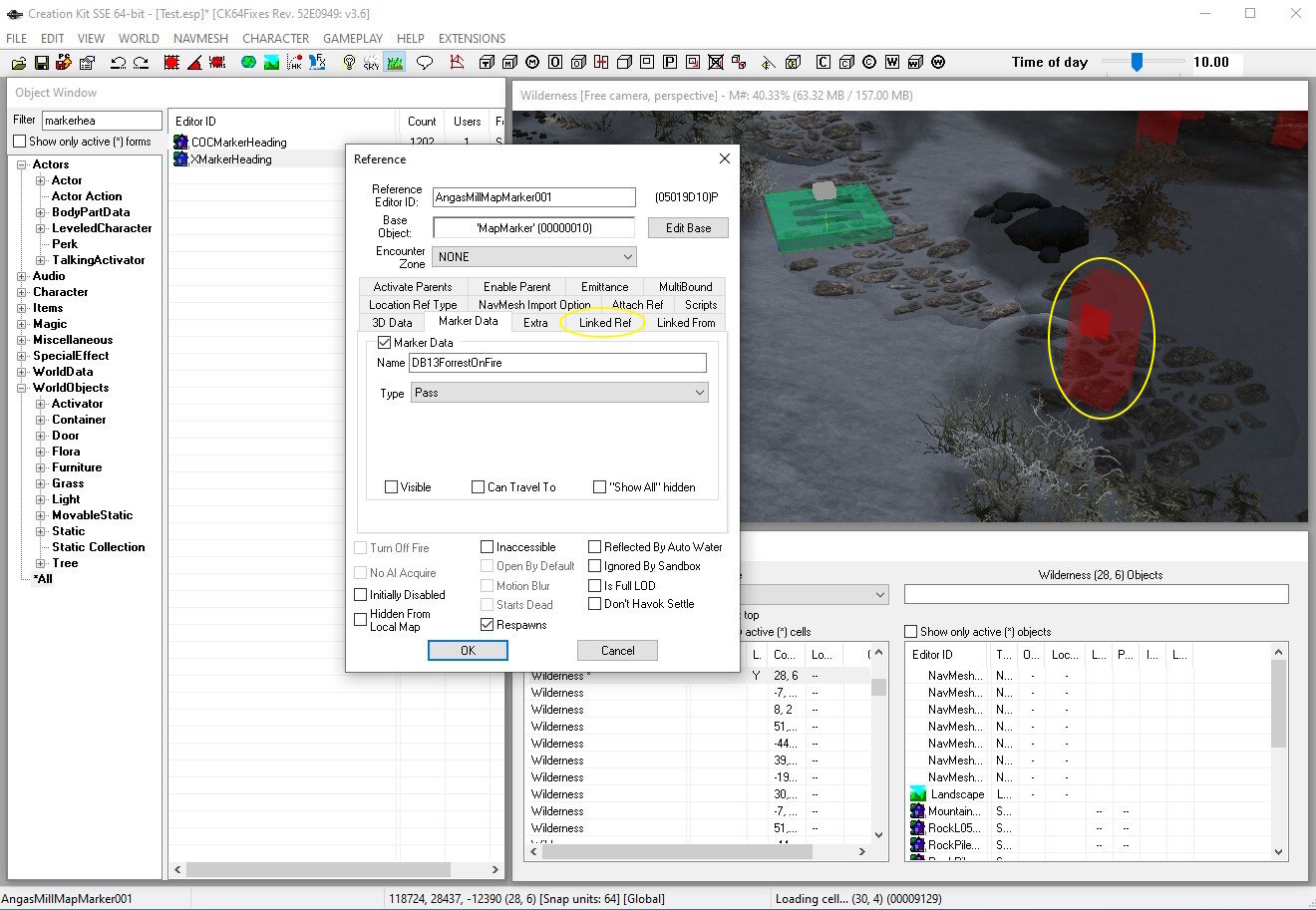Viewport: 1316px width, 910px height.
Task: Check the Can Travel To option
Action: tap(479, 487)
